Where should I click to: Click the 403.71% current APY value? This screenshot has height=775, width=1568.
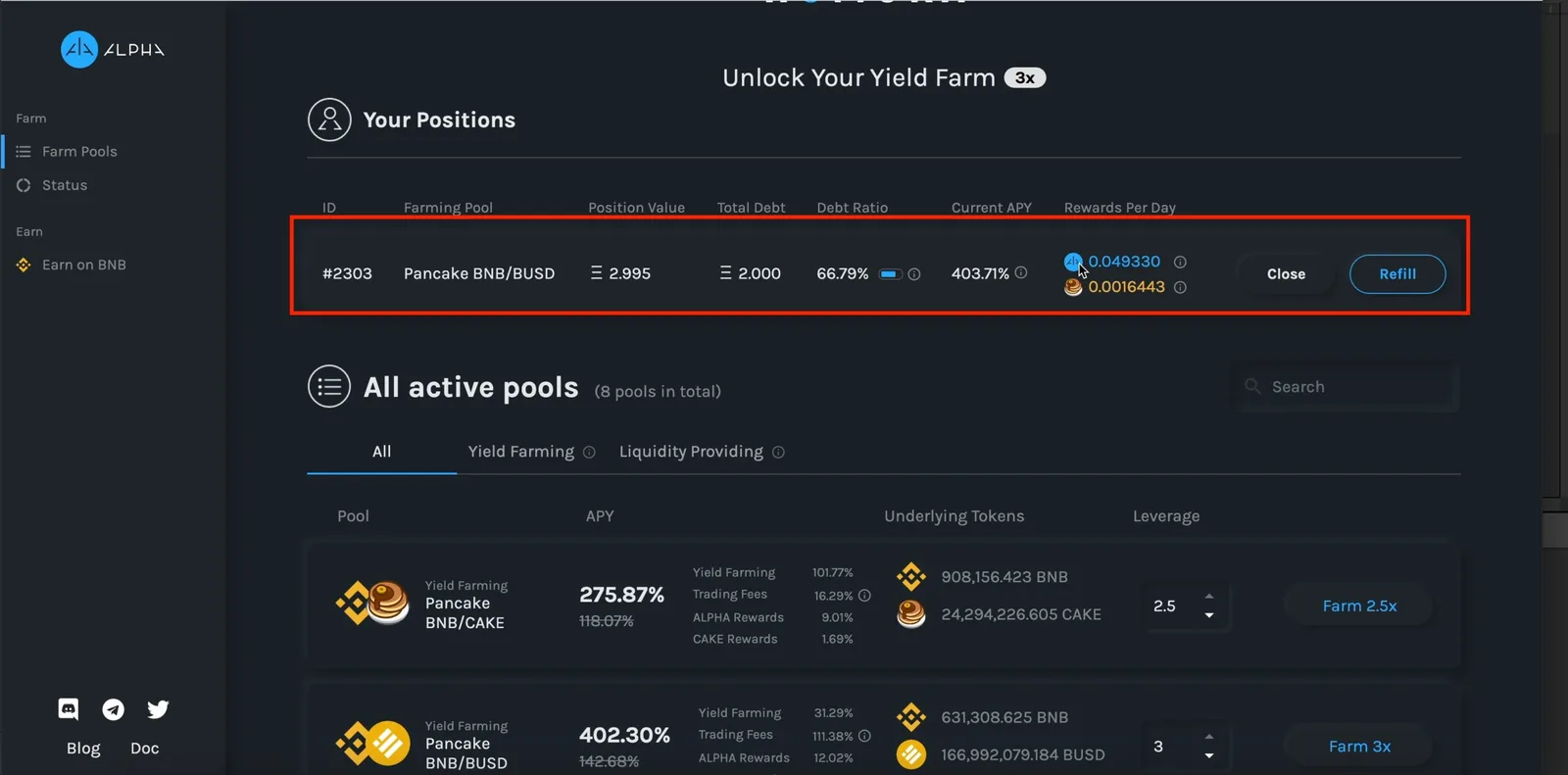[980, 274]
